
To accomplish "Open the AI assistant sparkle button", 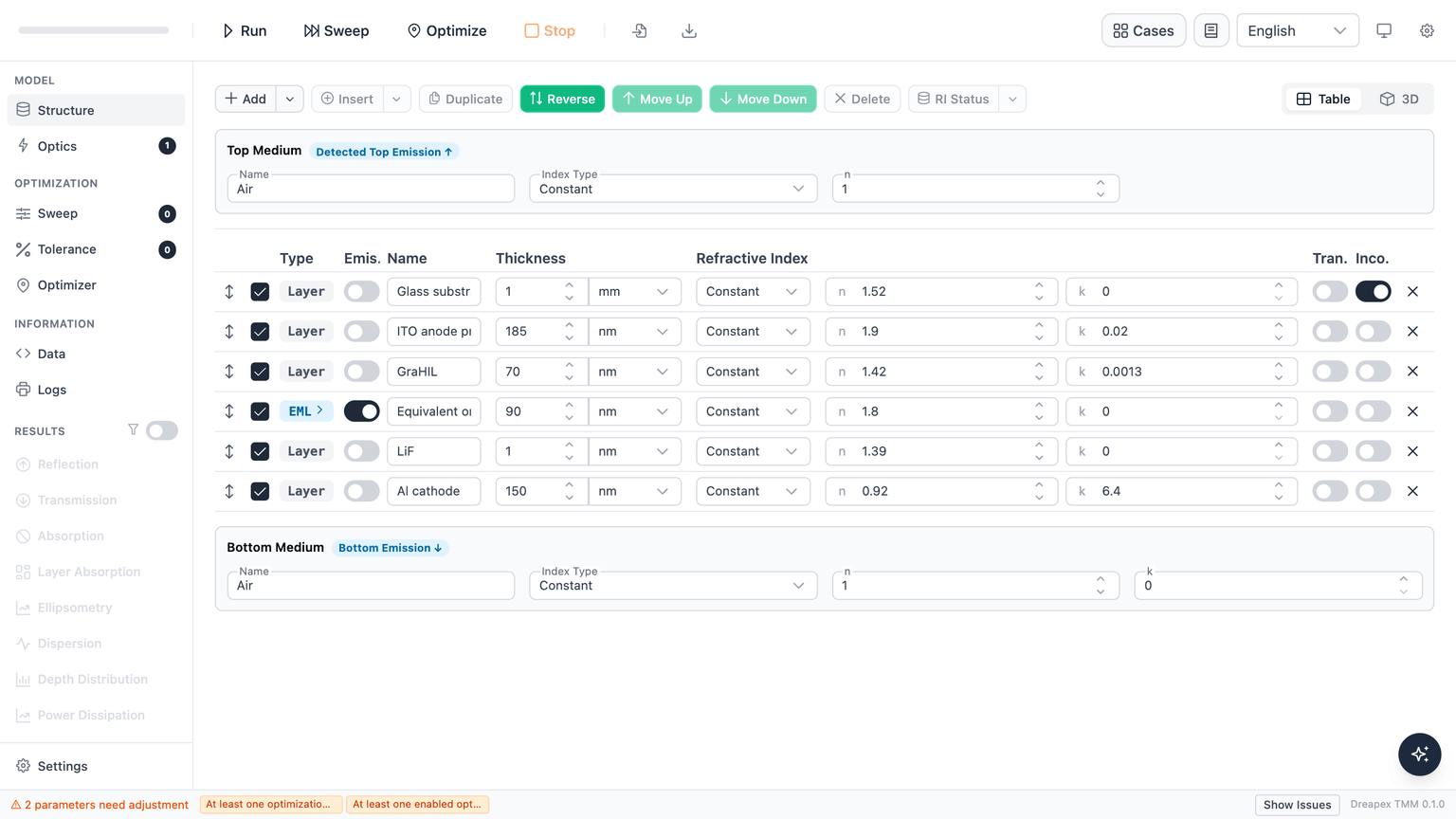I will pyautogui.click(x=1419, y=755).
